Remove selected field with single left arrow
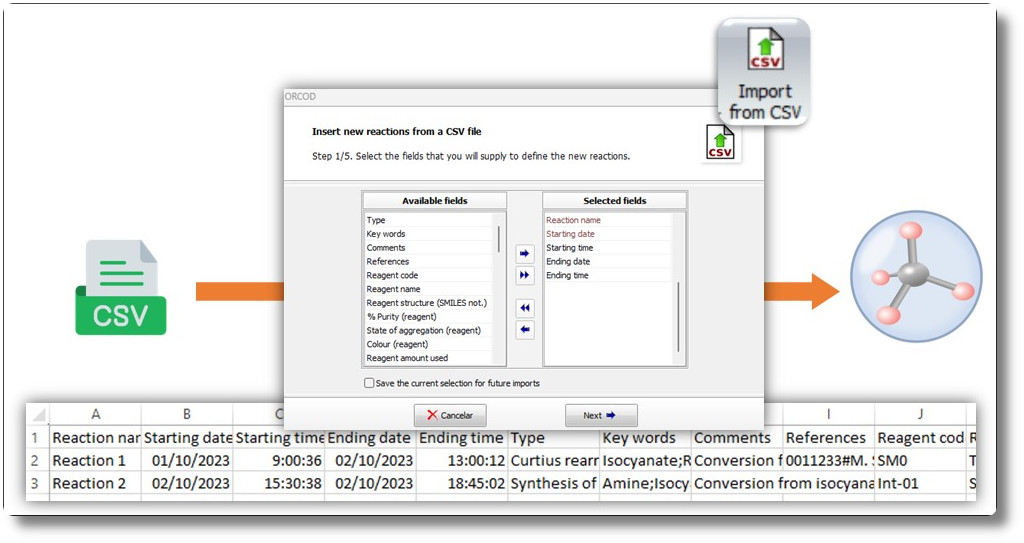Image resolution: width=1024 pixels, height=543 pixels. (524, 330)
